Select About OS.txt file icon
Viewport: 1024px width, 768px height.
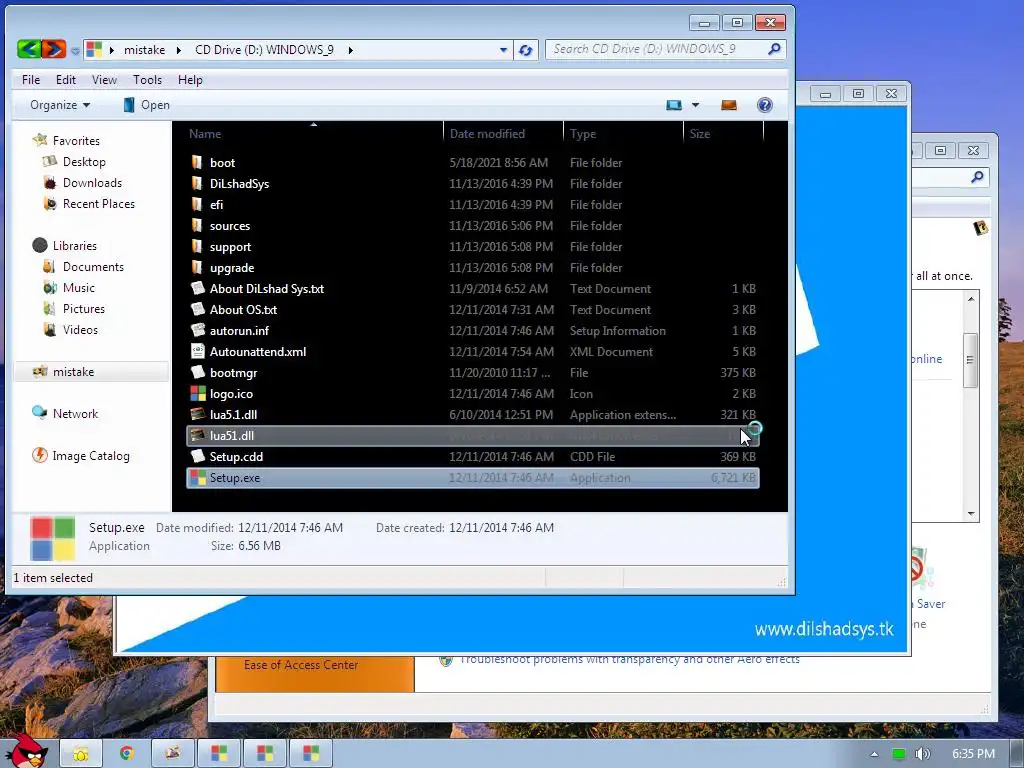click(197, 309)
